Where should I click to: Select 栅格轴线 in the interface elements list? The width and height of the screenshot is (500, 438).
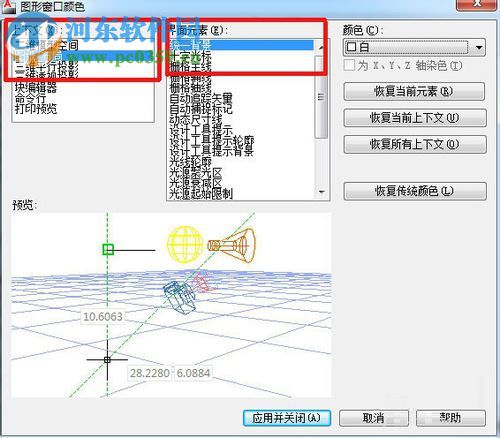(x=191, y=88)
